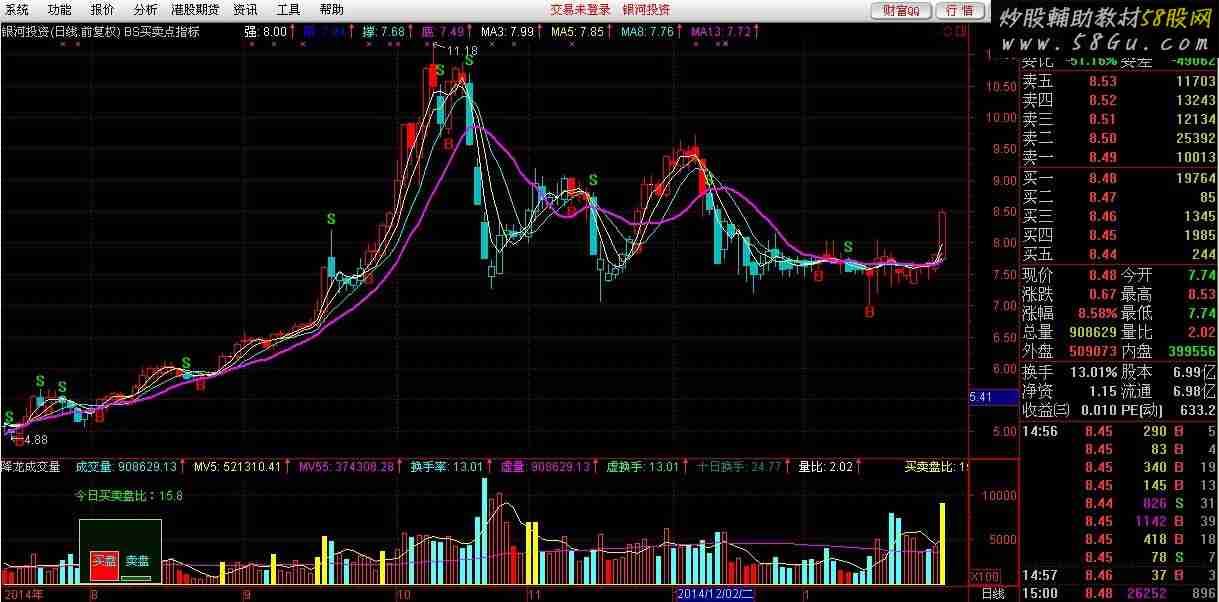Viewport: 1219px width, 602px height.
Task: Open the 港股期货 menu
Action: coord(195,9)
